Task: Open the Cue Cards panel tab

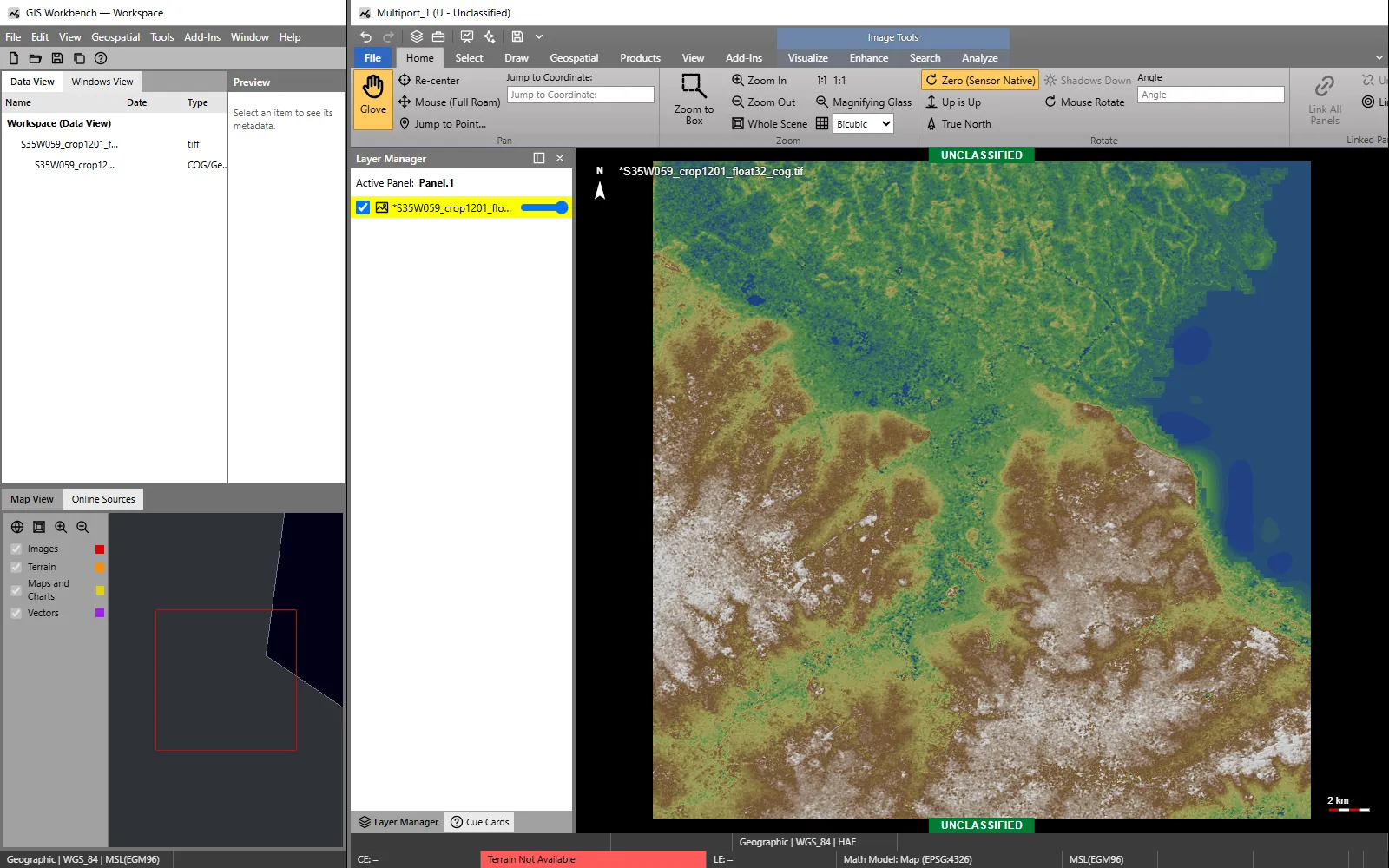Action: click(480, 822)
